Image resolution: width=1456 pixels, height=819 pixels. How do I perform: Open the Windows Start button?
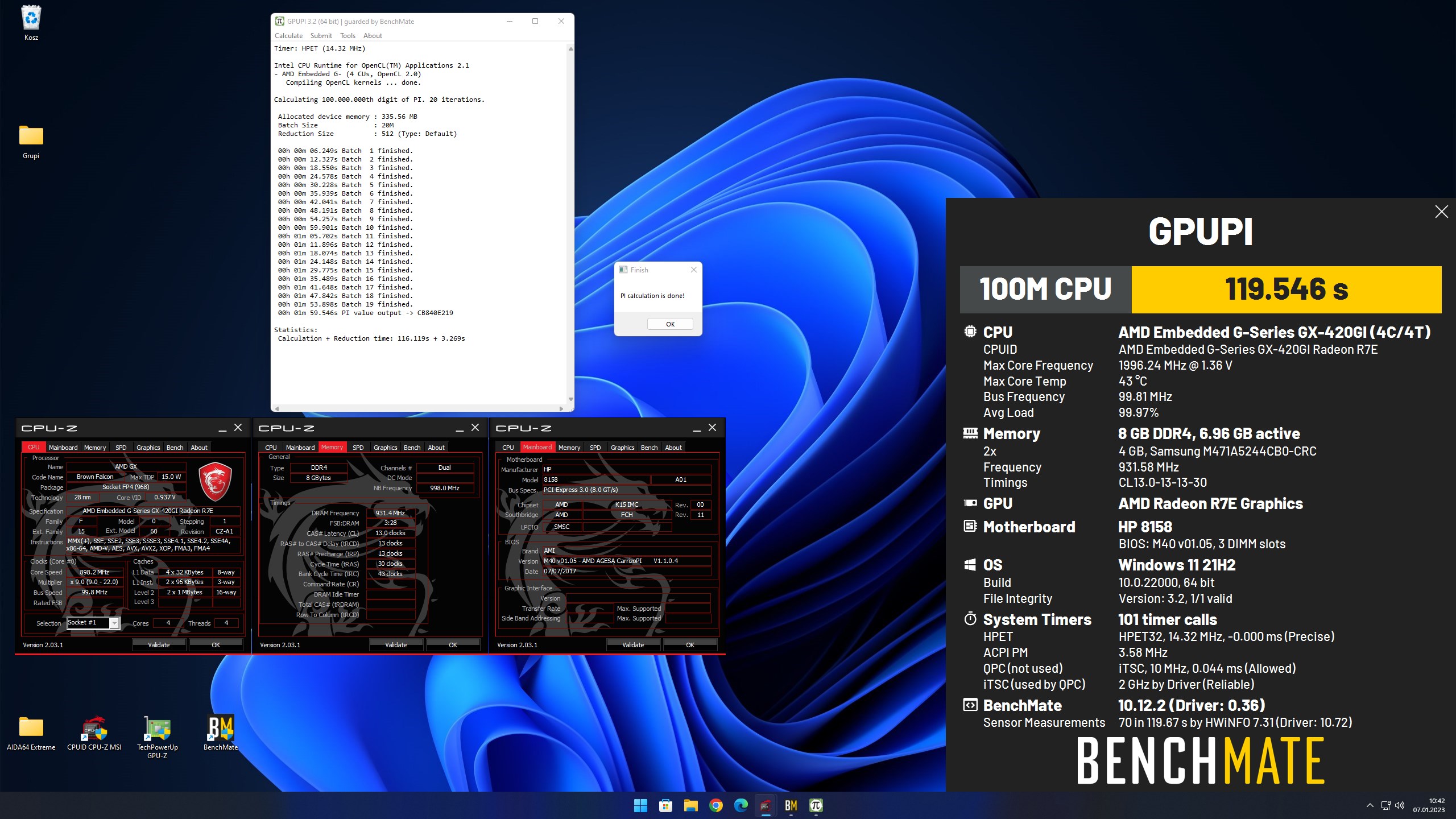pos(640,805)
